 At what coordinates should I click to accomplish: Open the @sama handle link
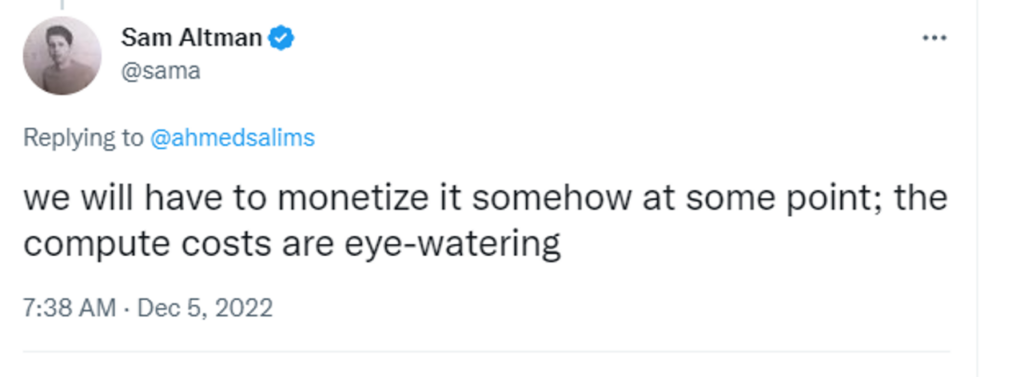click(161, 71)
